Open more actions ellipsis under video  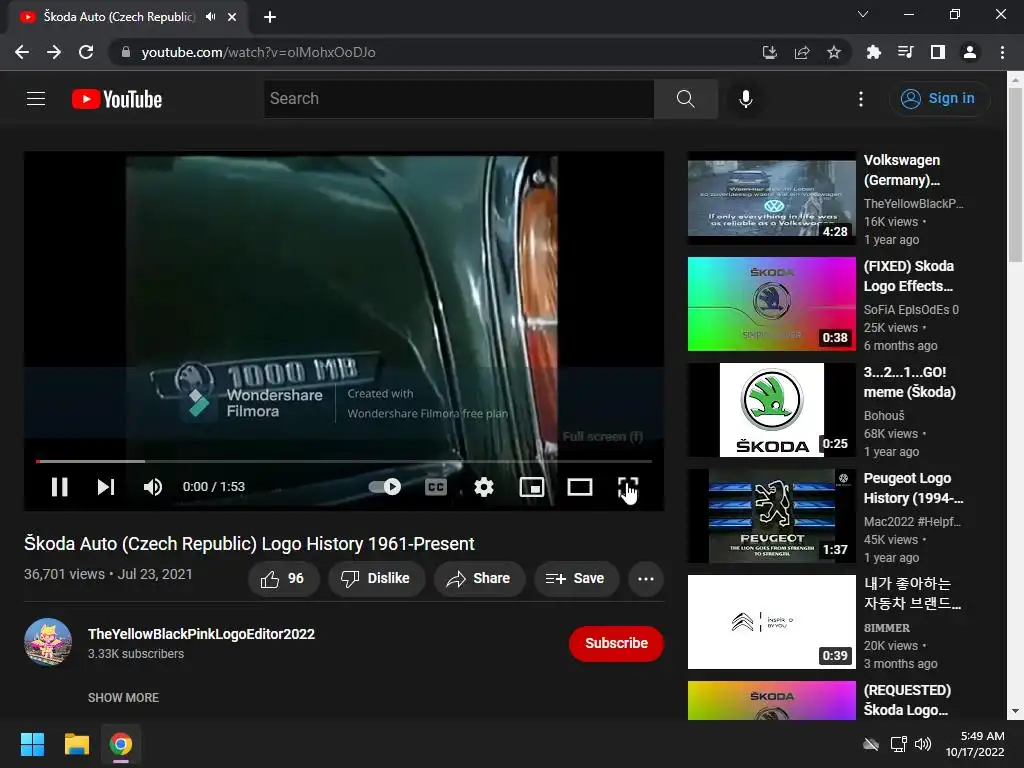coord(646,579)
